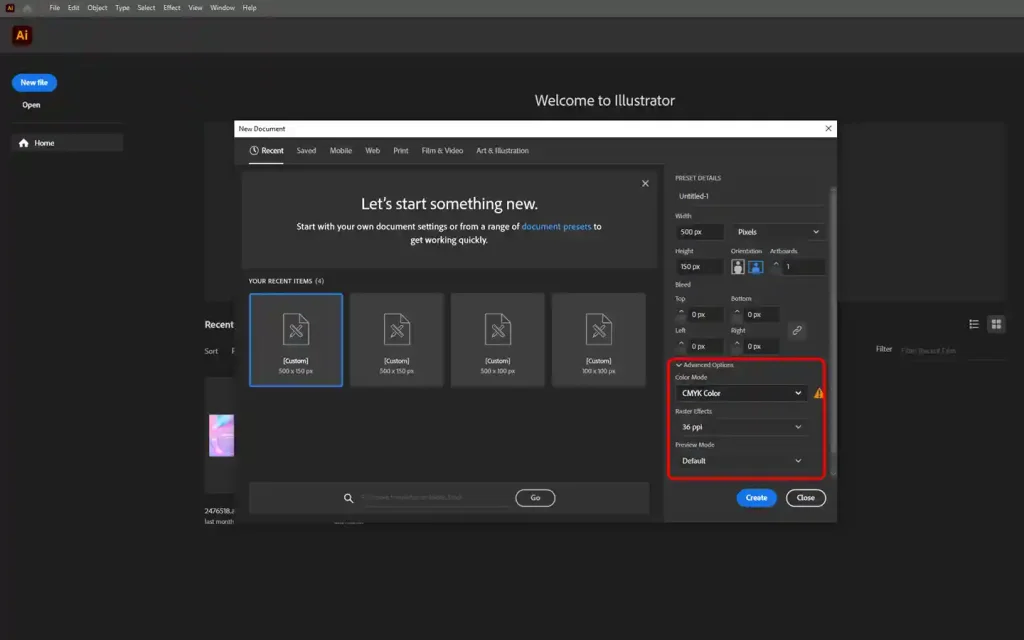This screenshot has height=640, width=1024.
Task: Click the search magnifier icon in the dialog
Action: pyautogui.click(x=349, y=498)
